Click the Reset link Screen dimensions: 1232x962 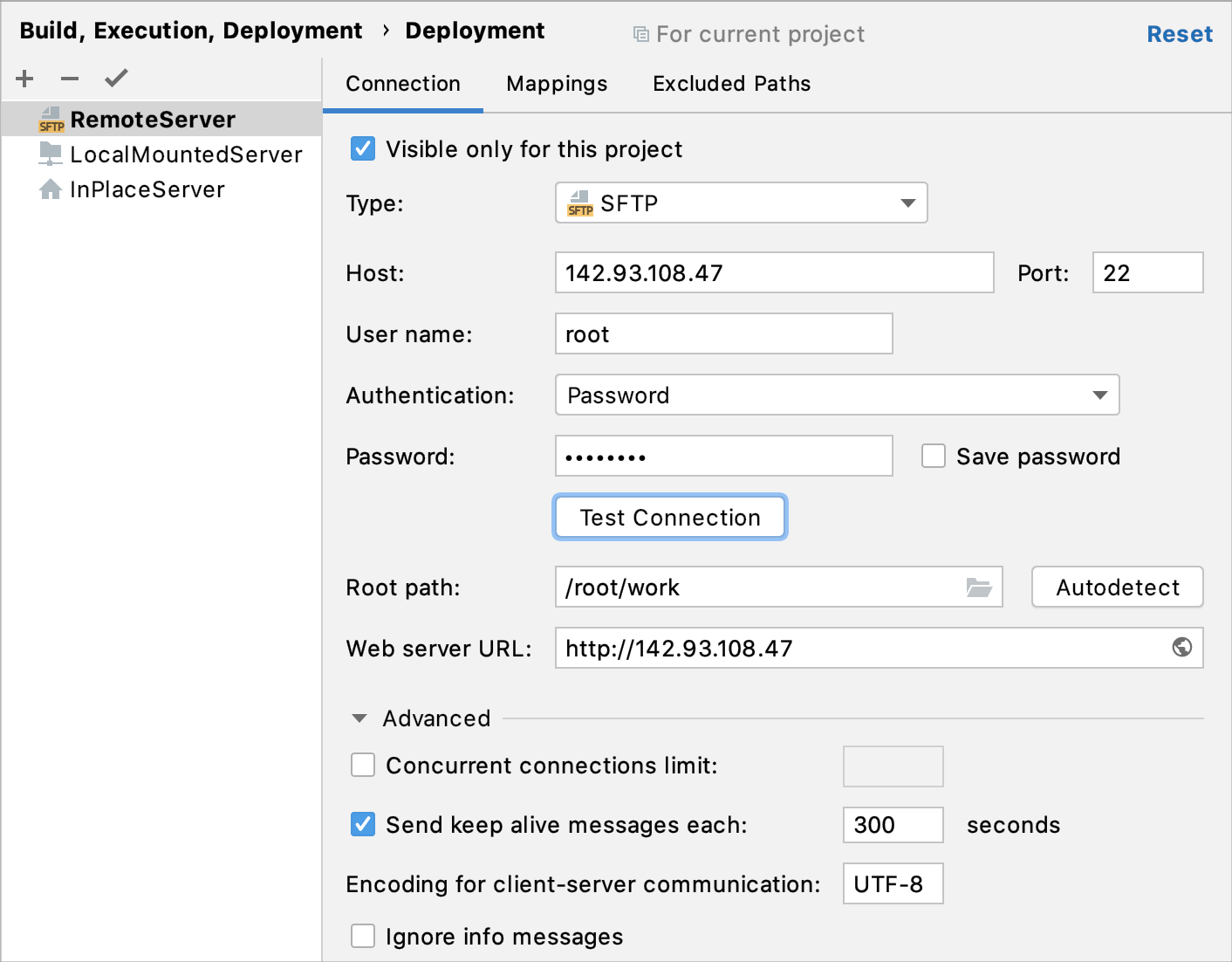pos(1179,34)
